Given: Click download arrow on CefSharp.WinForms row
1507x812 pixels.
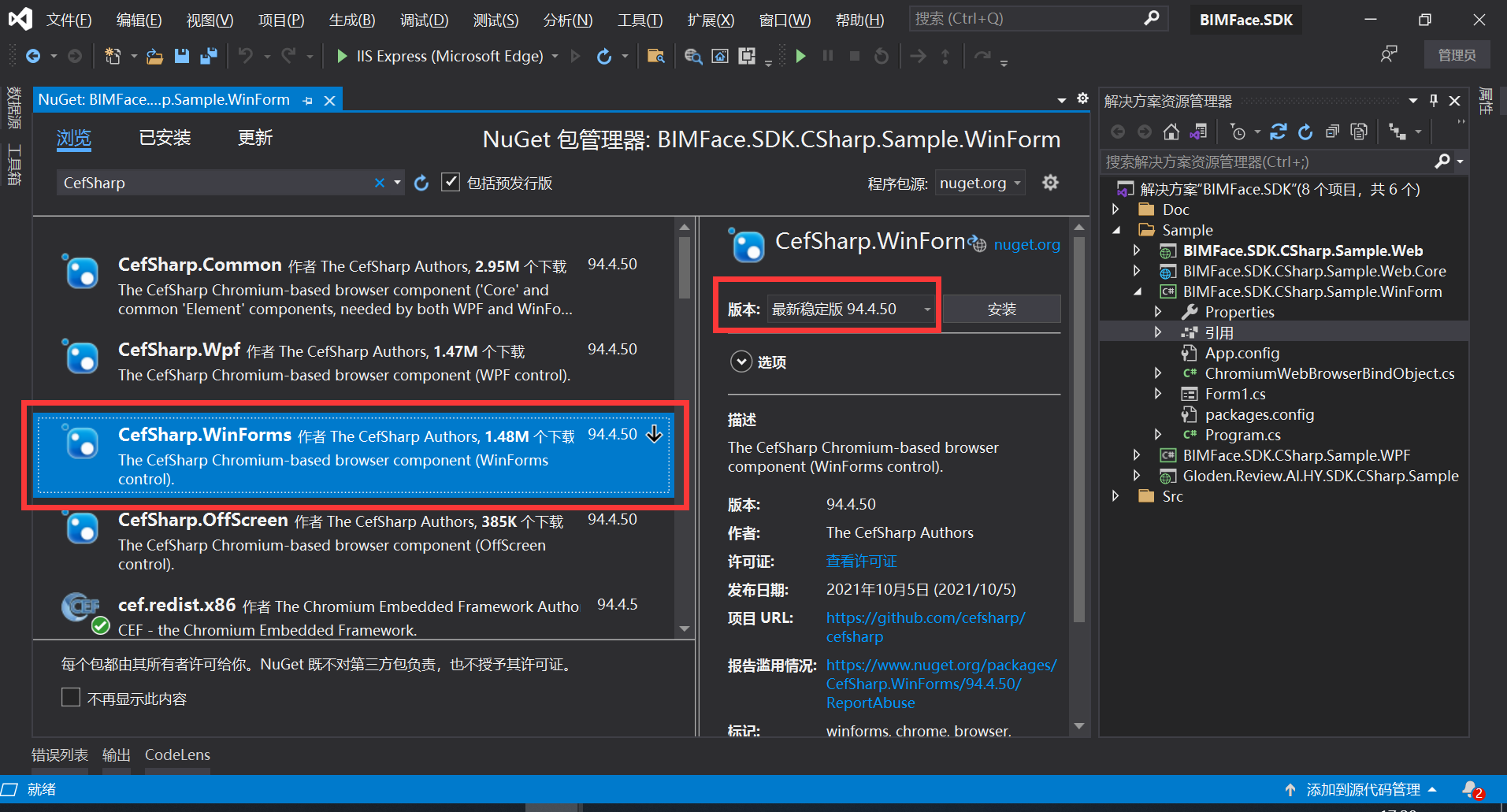Looking at the screenshot, I should (655, 434).
